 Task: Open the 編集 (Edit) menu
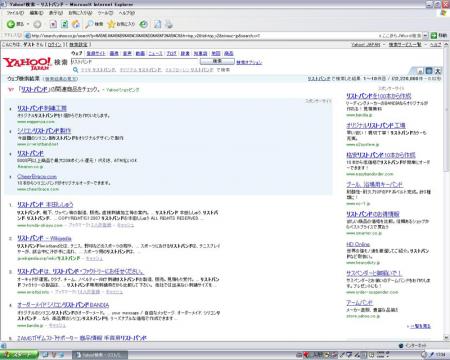[x=36, y=13]
